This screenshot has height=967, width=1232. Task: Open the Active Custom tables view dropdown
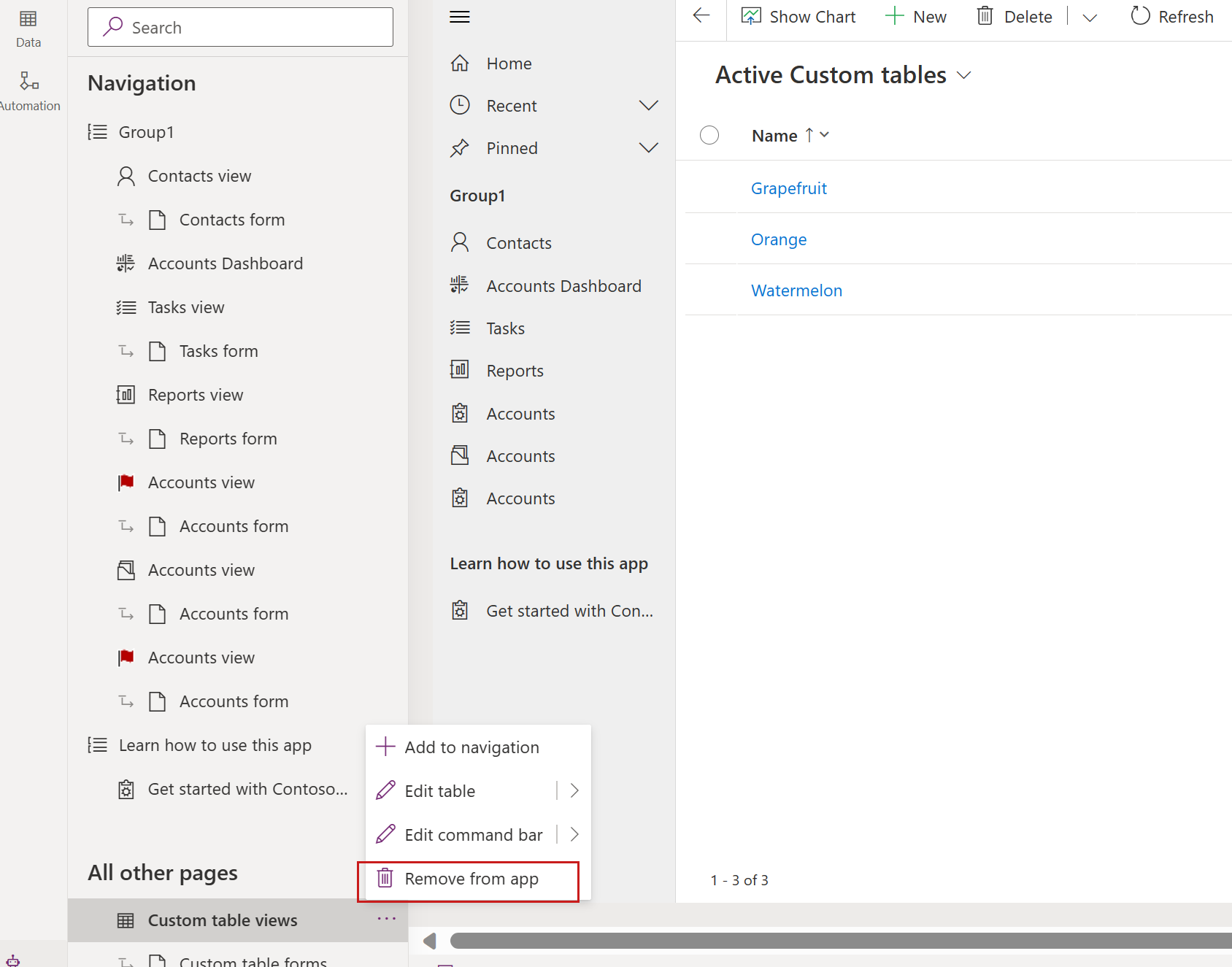[964, 75]
